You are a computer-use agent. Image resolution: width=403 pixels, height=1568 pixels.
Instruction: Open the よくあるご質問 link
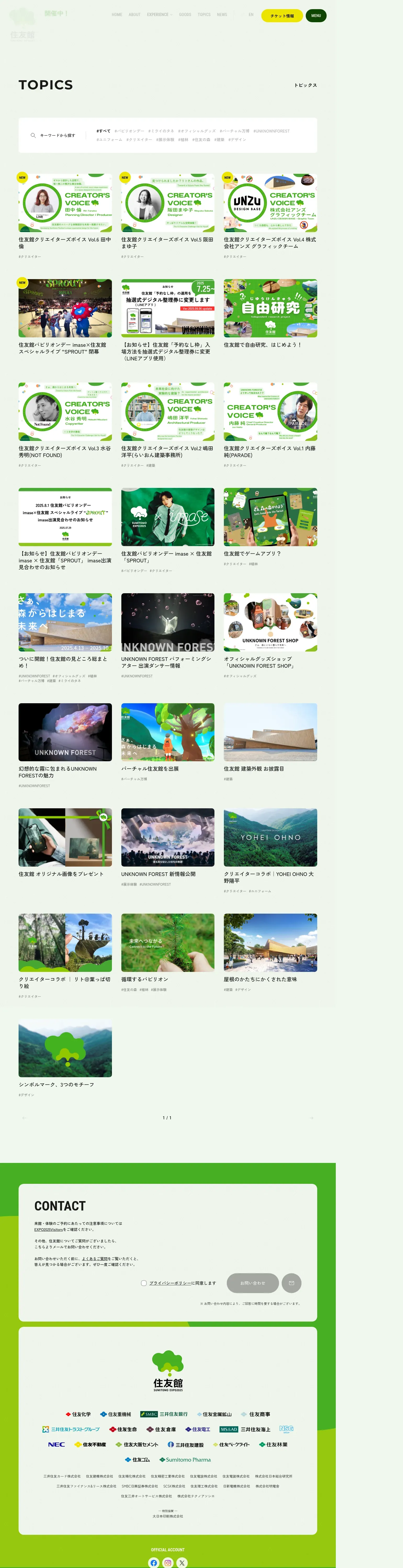click(95, 1259)
